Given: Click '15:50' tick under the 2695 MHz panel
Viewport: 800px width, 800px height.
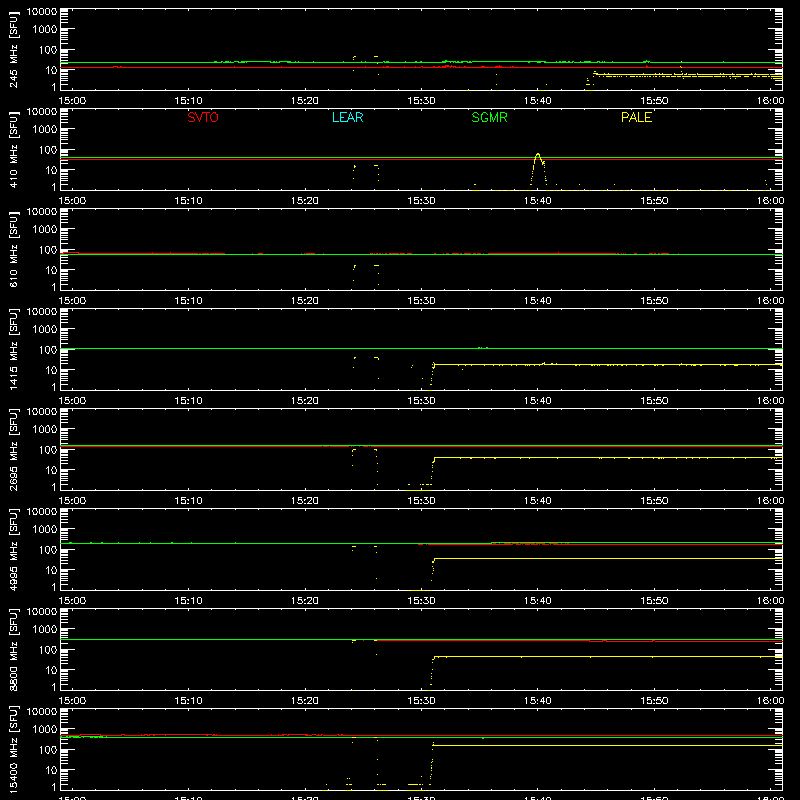Looking at the screenshot, I should tap(654, 501).
